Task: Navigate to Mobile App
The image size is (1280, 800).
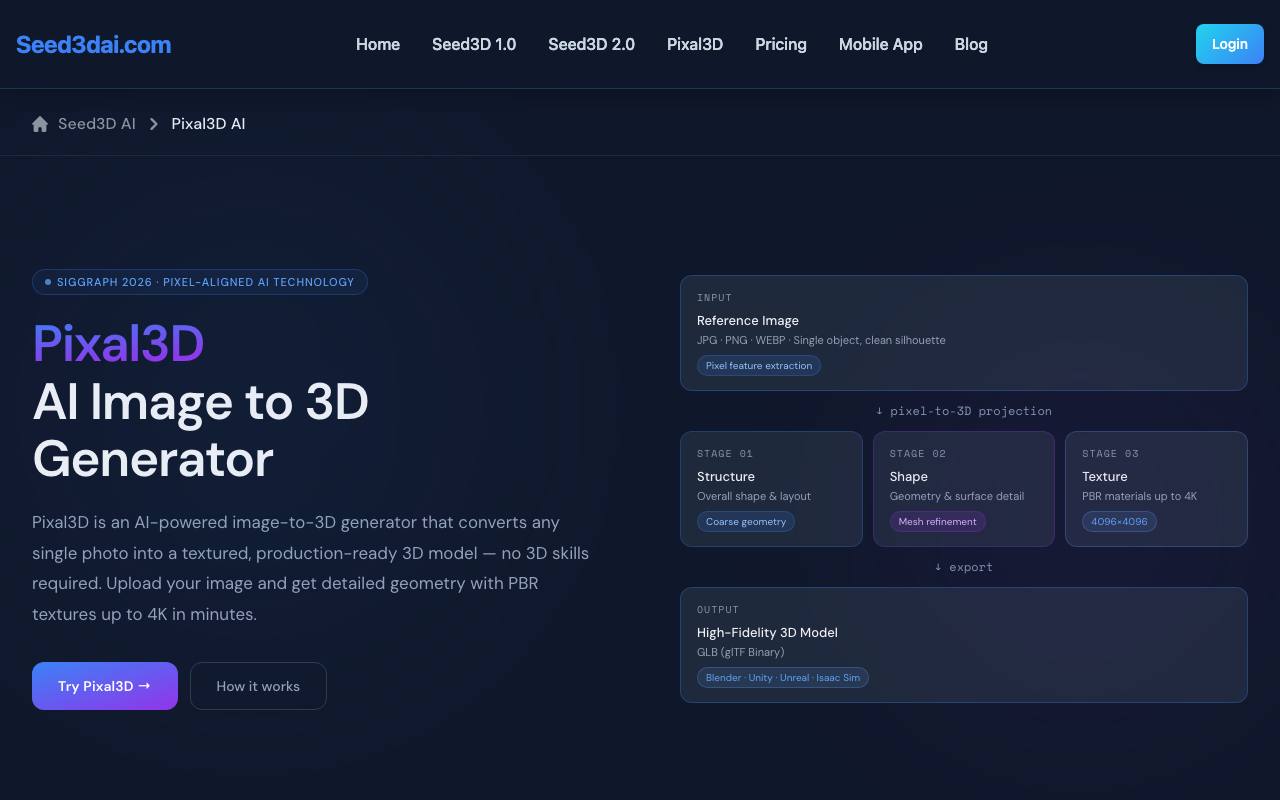Action: click(881, 44)
